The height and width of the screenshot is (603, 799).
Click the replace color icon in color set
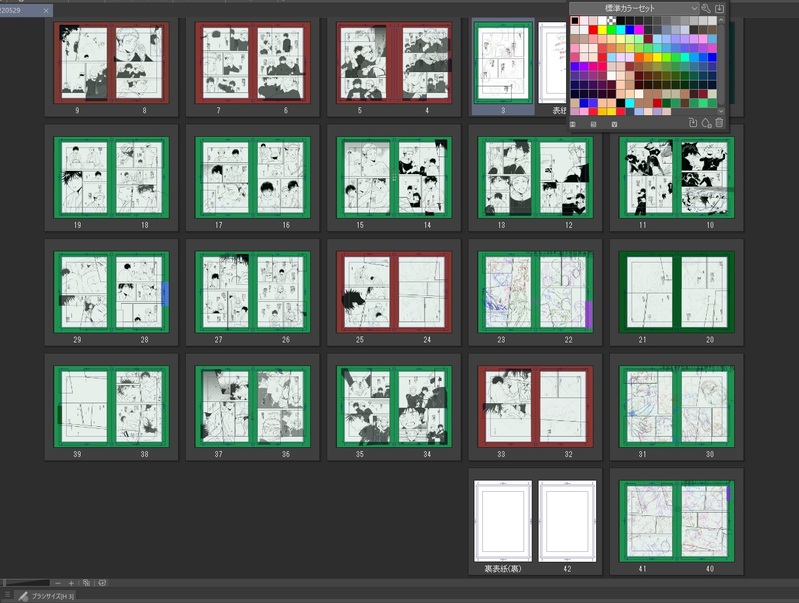tap(693, 123)
